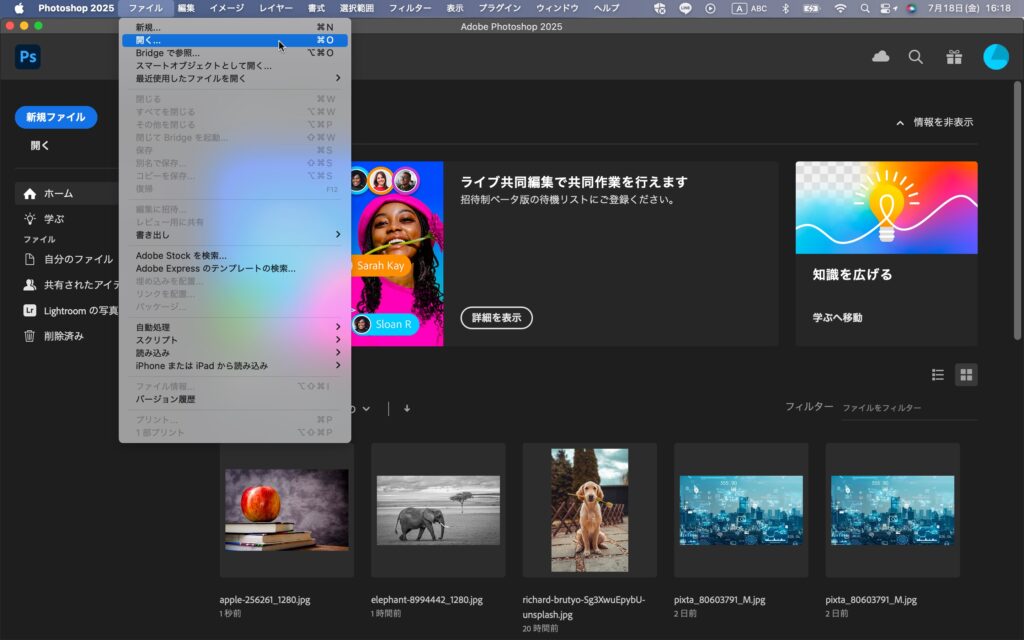1024x640 pixels.
Task: Open the イメージ menu in menu bar
Action: [x=227, y=8]
